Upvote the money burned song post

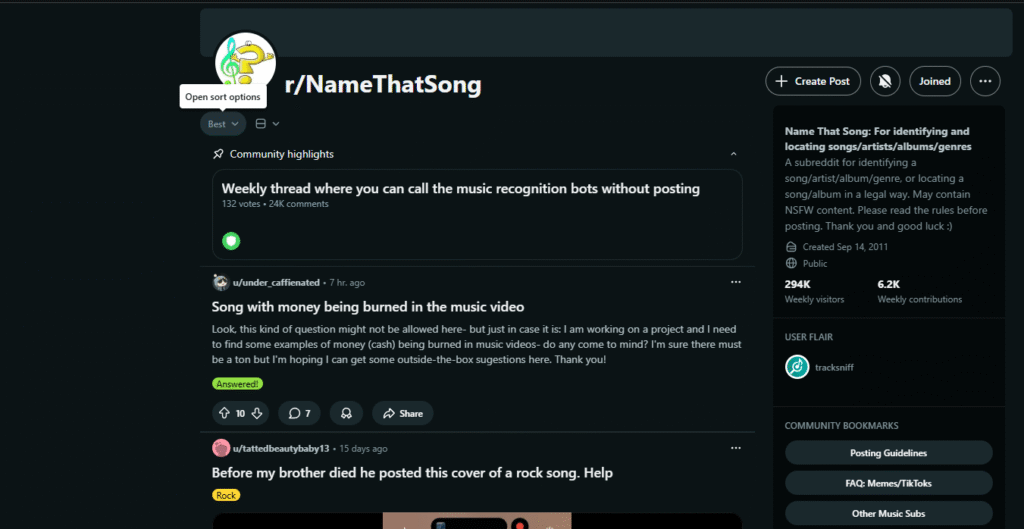pos(223,413)
